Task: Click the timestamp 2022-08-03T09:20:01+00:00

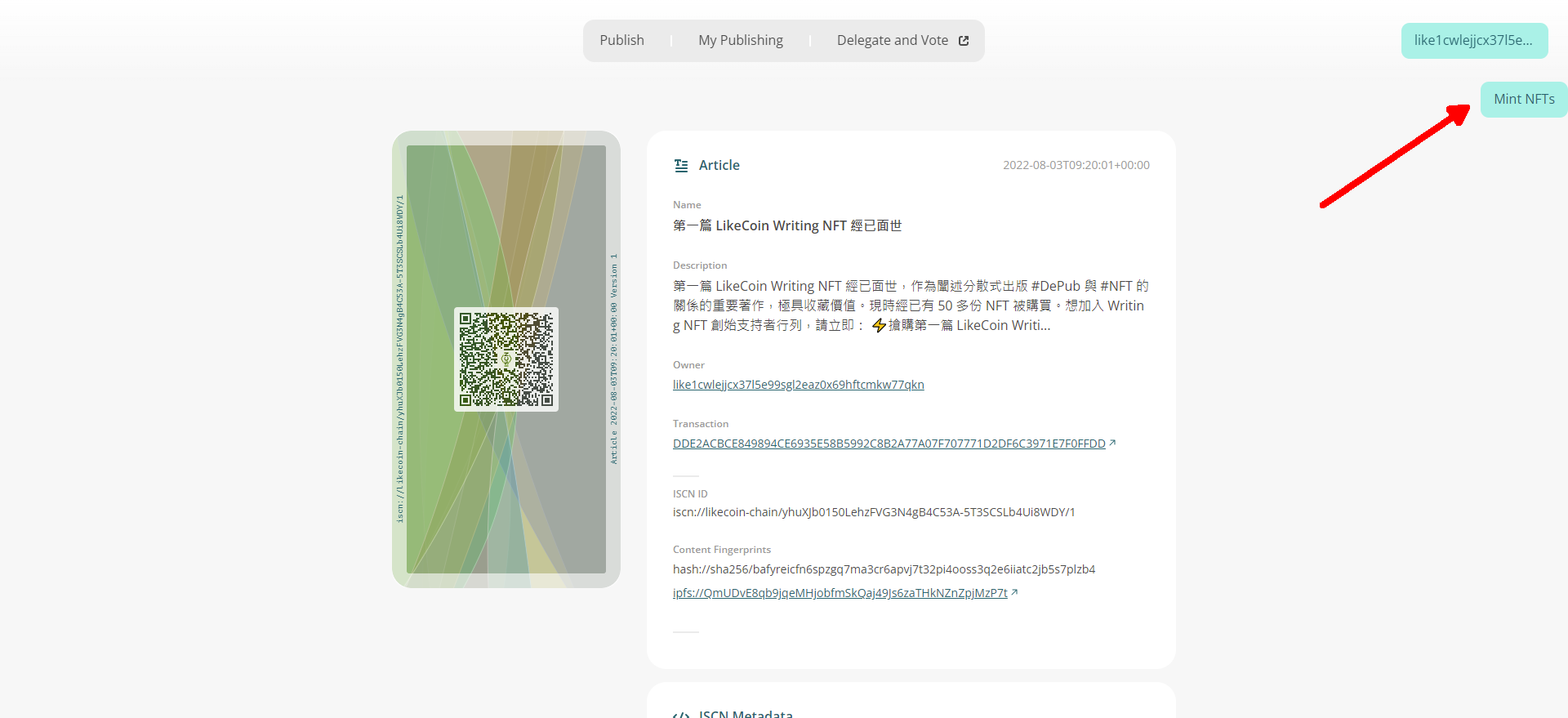Action: click(1076, 165)
